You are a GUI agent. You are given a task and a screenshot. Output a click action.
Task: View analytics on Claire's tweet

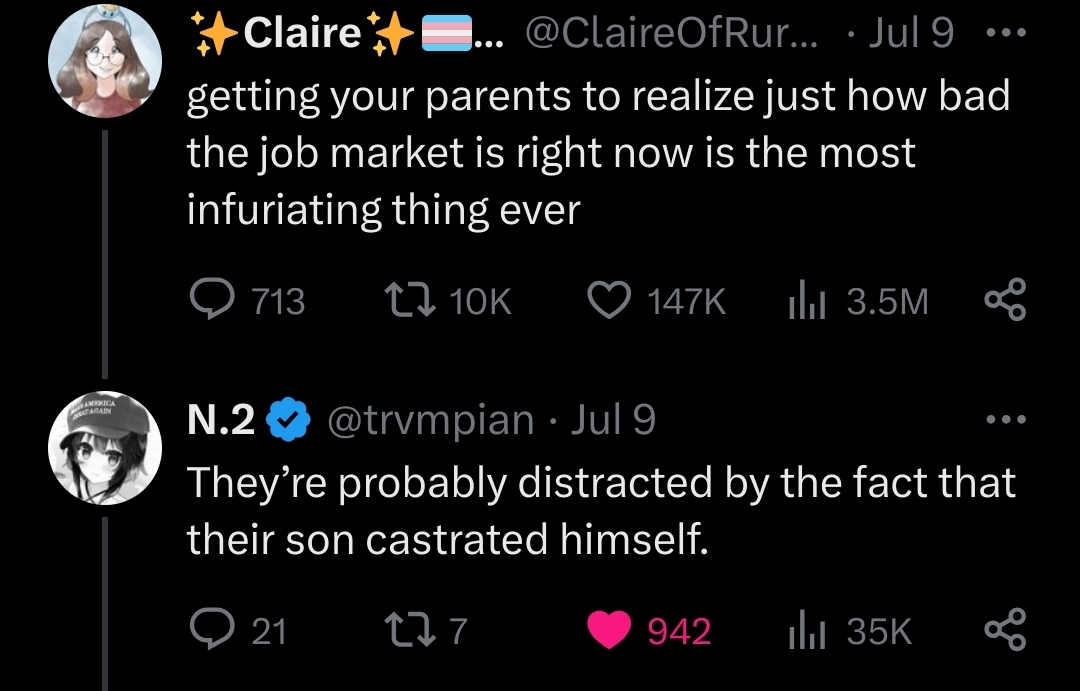(799, 301)
